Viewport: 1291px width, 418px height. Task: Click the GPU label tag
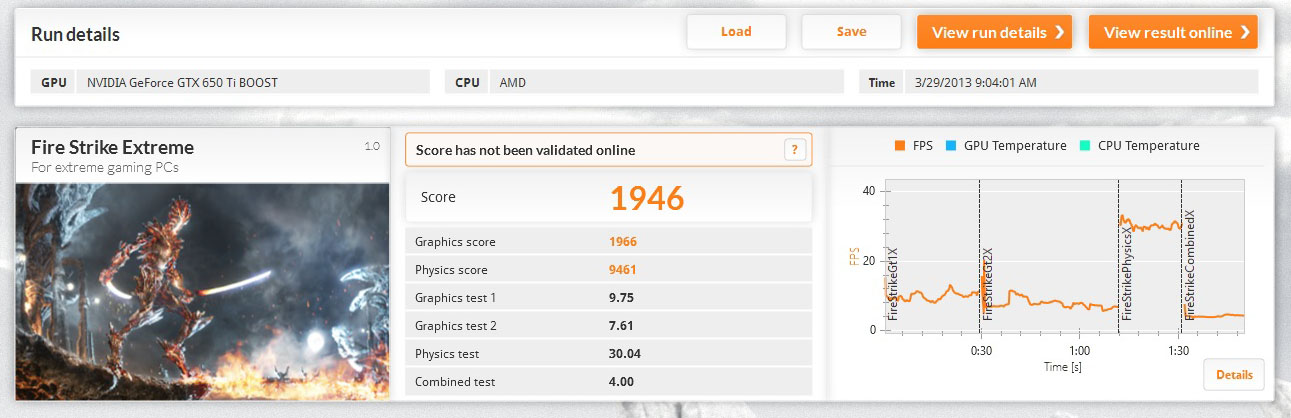point(54,82)
